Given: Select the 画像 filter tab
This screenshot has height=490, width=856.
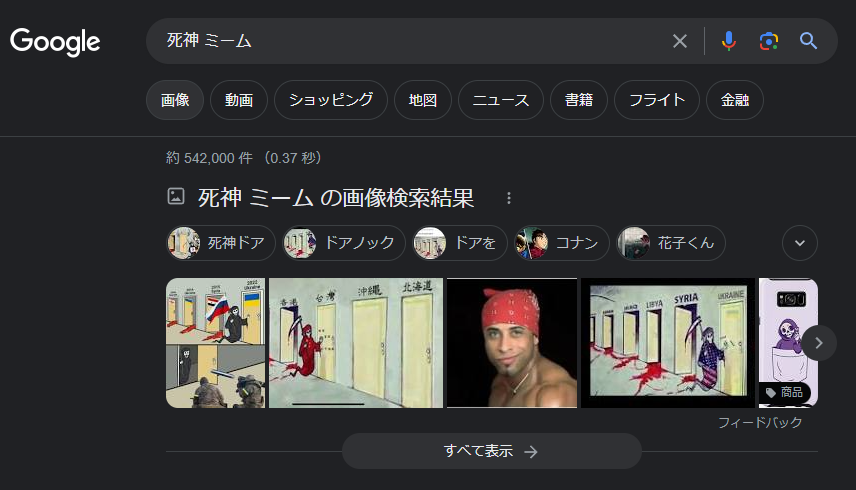Looking at the screenshot, I should (175, 100).
